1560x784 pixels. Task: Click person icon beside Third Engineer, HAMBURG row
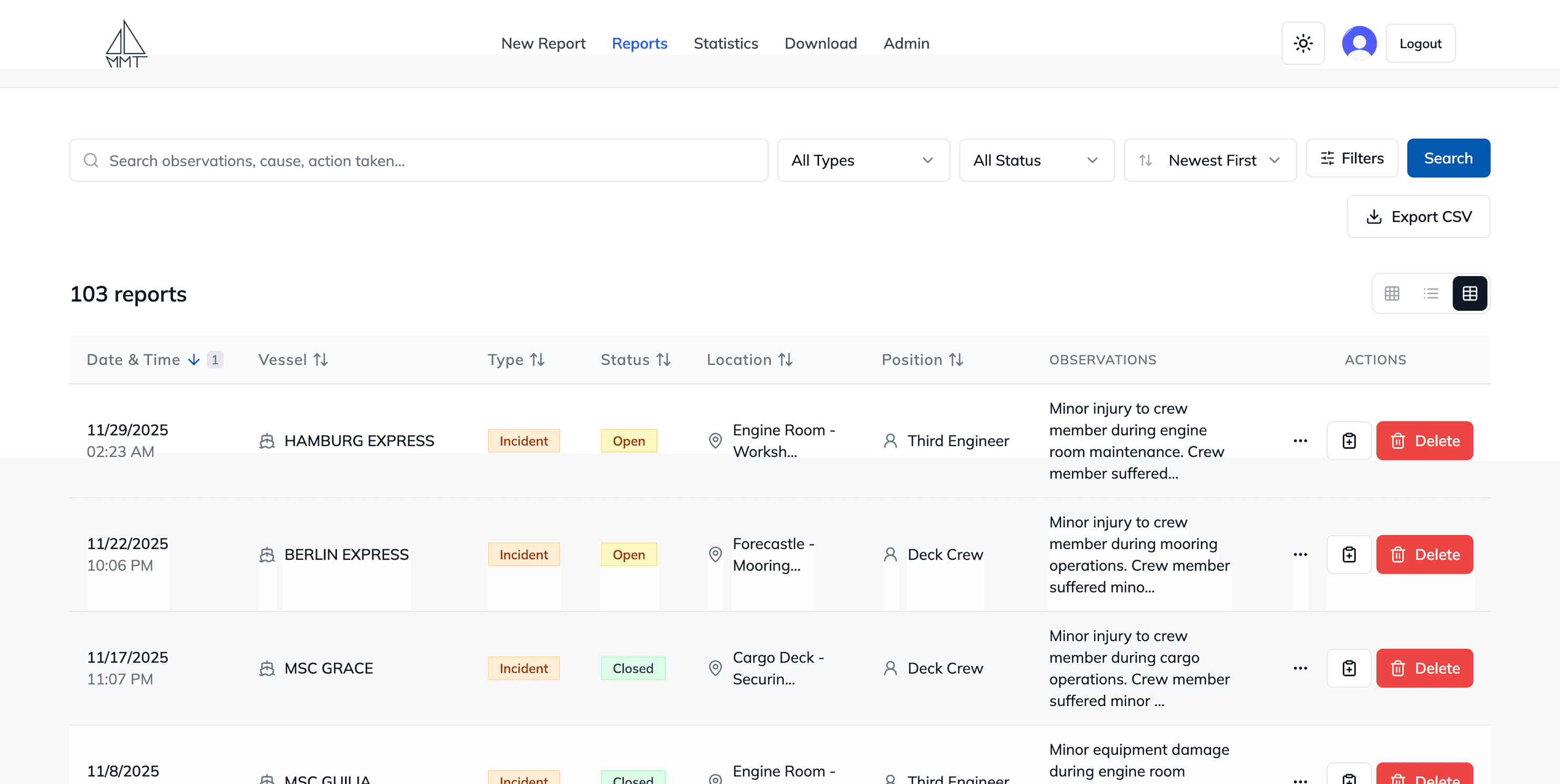(890, 441)
